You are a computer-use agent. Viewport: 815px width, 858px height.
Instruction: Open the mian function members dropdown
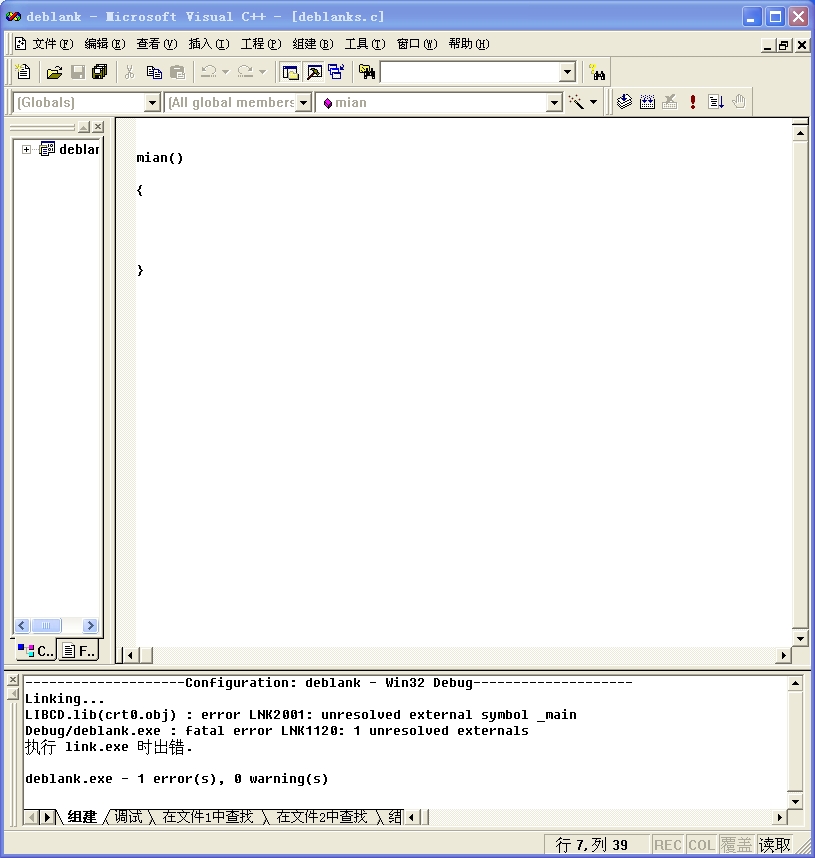(x=554, y=102)
